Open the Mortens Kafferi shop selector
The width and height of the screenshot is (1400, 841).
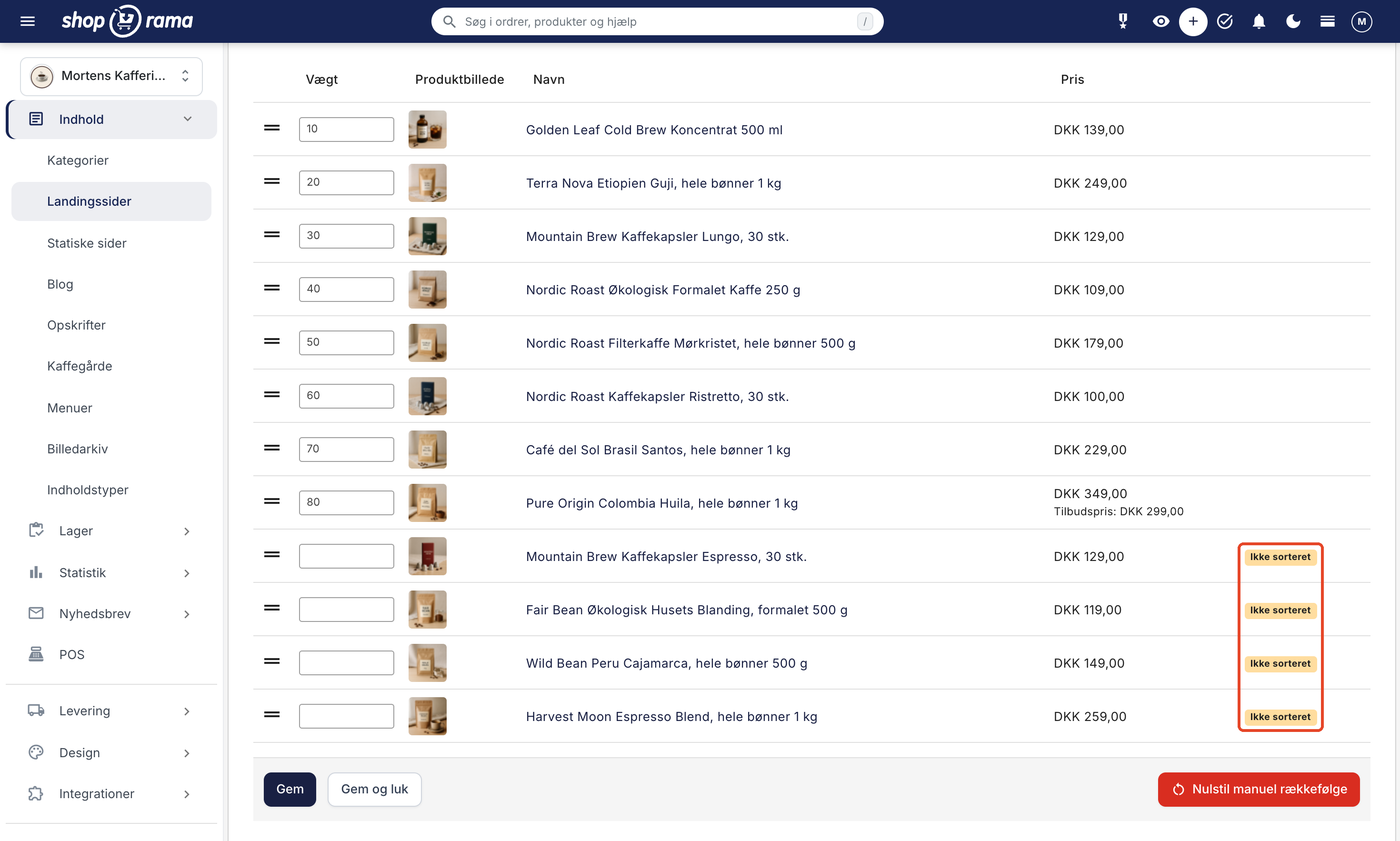[111, 76]
